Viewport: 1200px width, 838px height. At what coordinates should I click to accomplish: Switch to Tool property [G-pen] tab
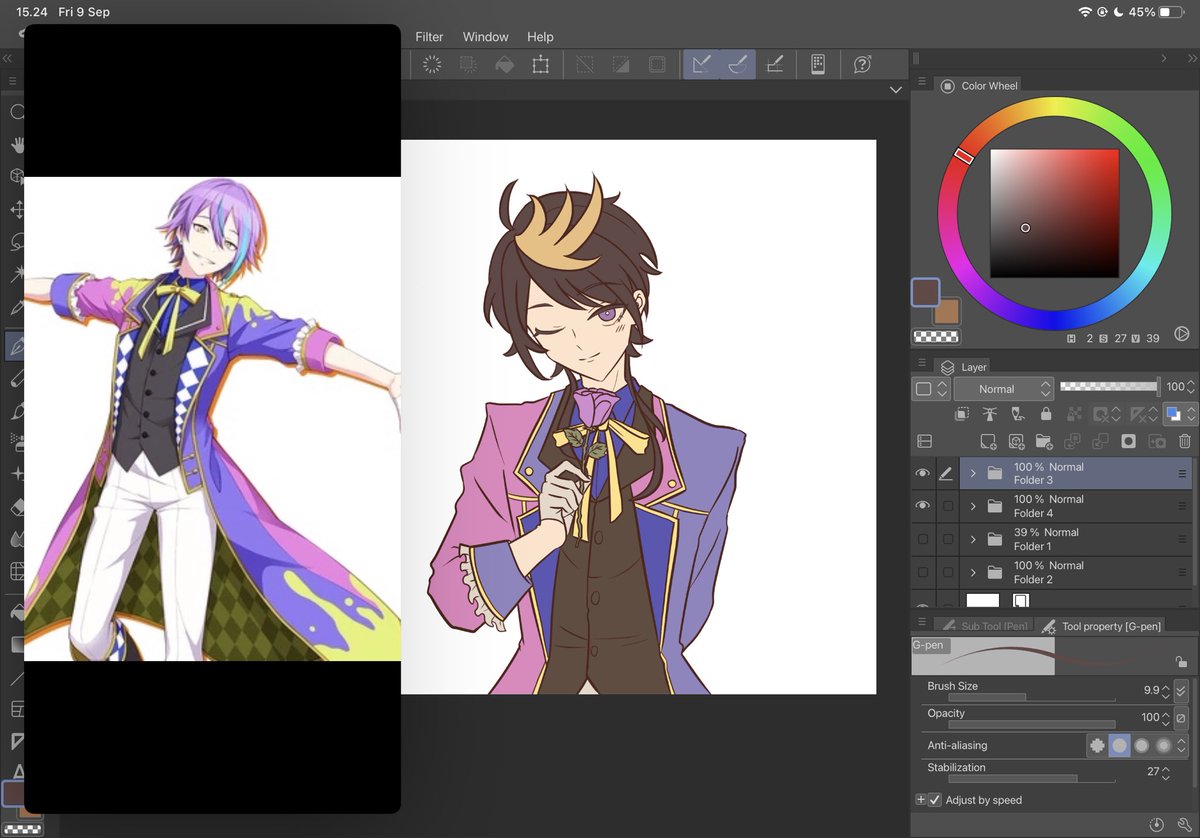(x=1102, y=626)
